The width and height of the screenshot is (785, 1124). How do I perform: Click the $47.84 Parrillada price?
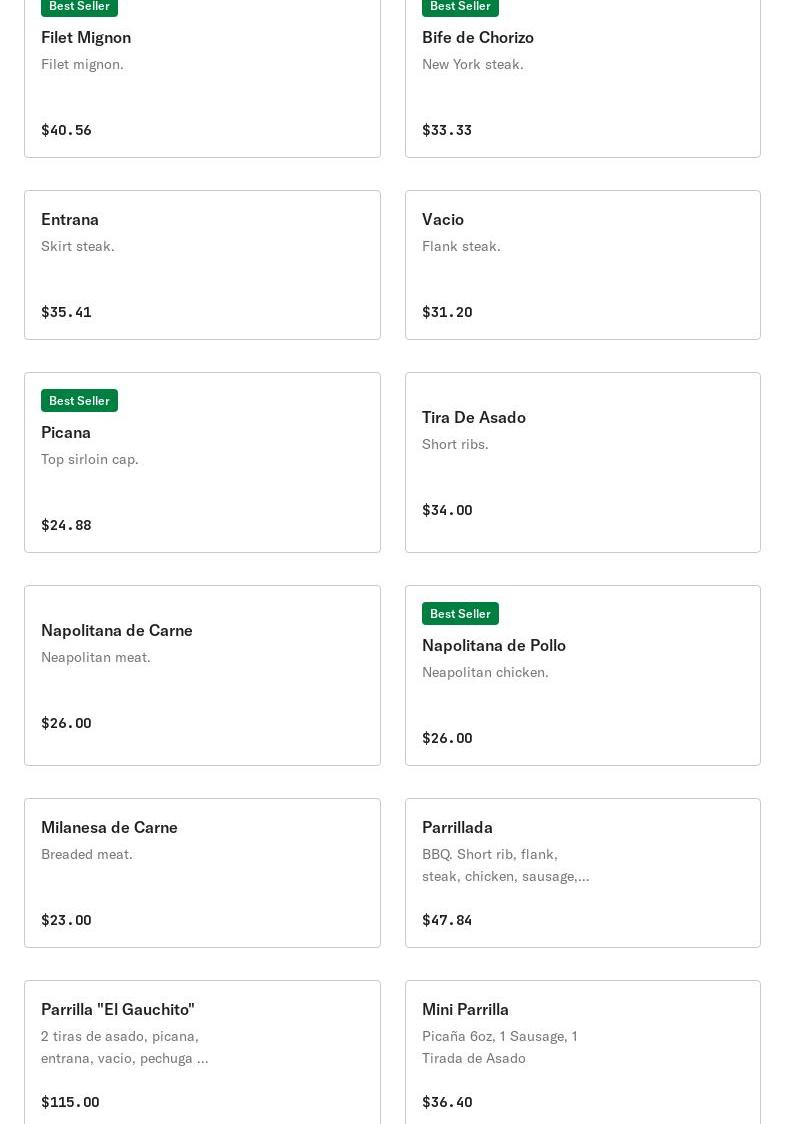[447, 920]
